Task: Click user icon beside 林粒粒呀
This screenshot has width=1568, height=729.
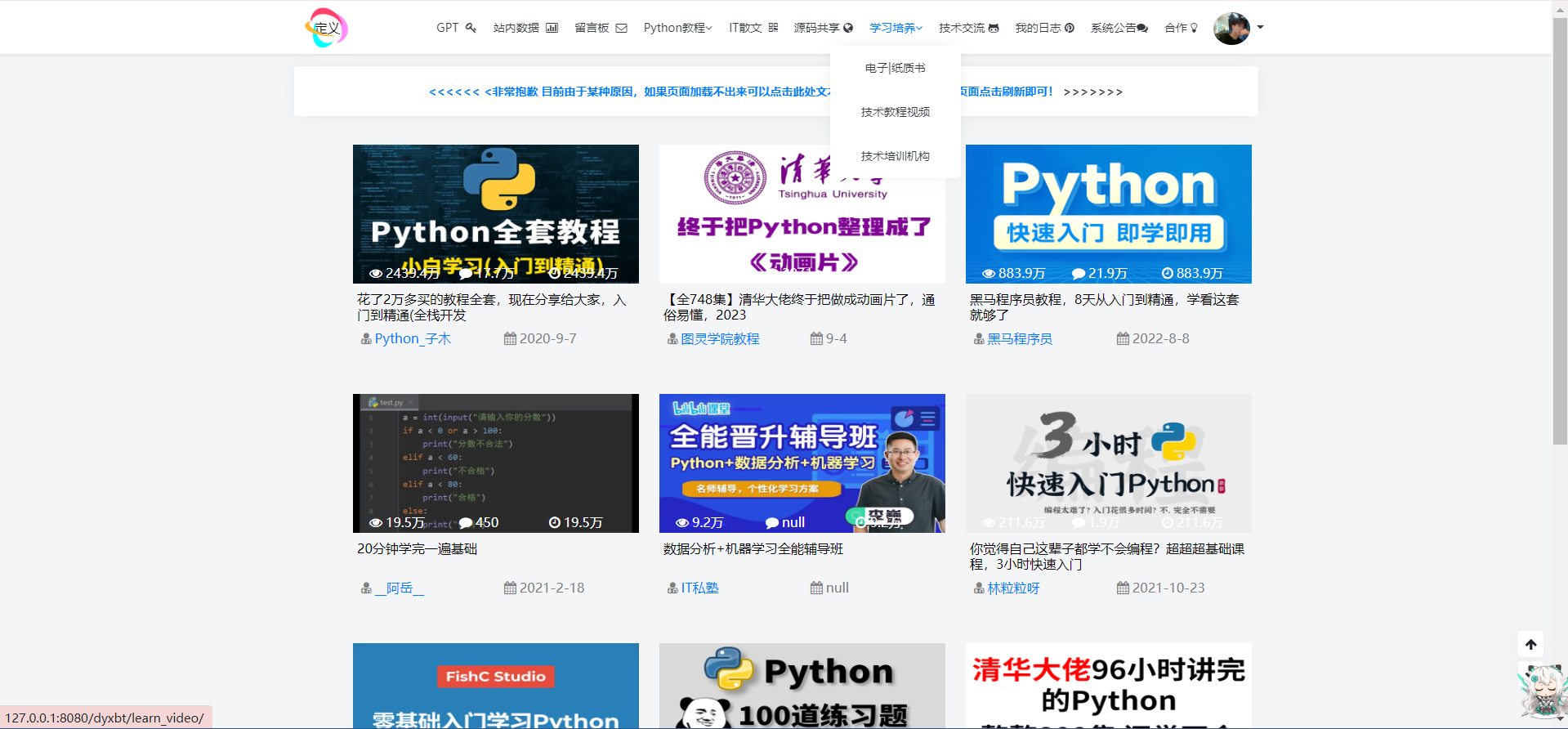Action: [x=979, y=588]
